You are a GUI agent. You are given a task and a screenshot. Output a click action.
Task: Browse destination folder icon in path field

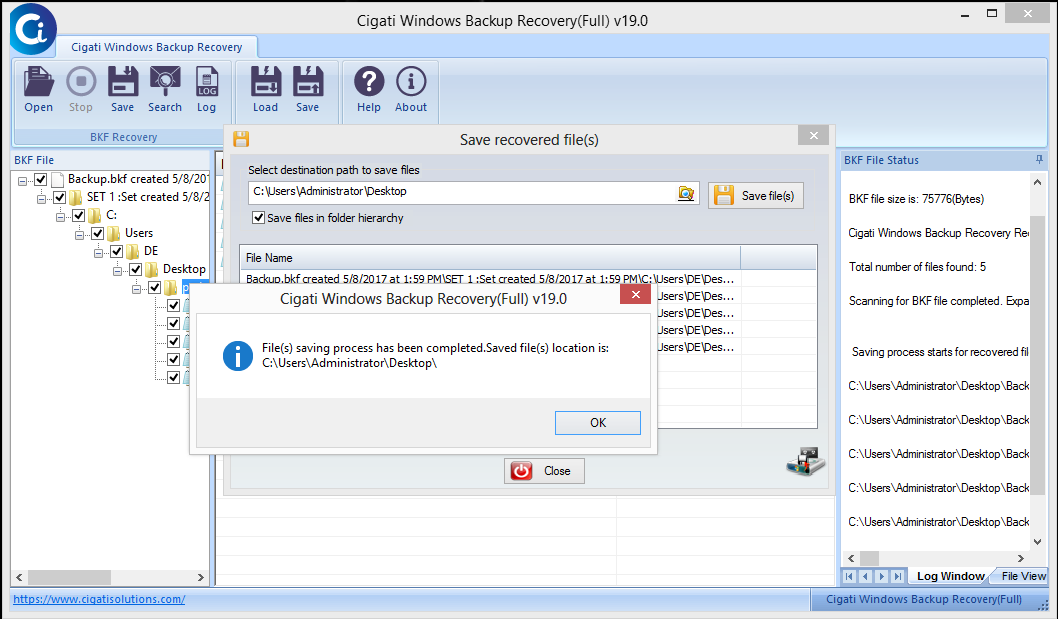[x=686, y=193]
